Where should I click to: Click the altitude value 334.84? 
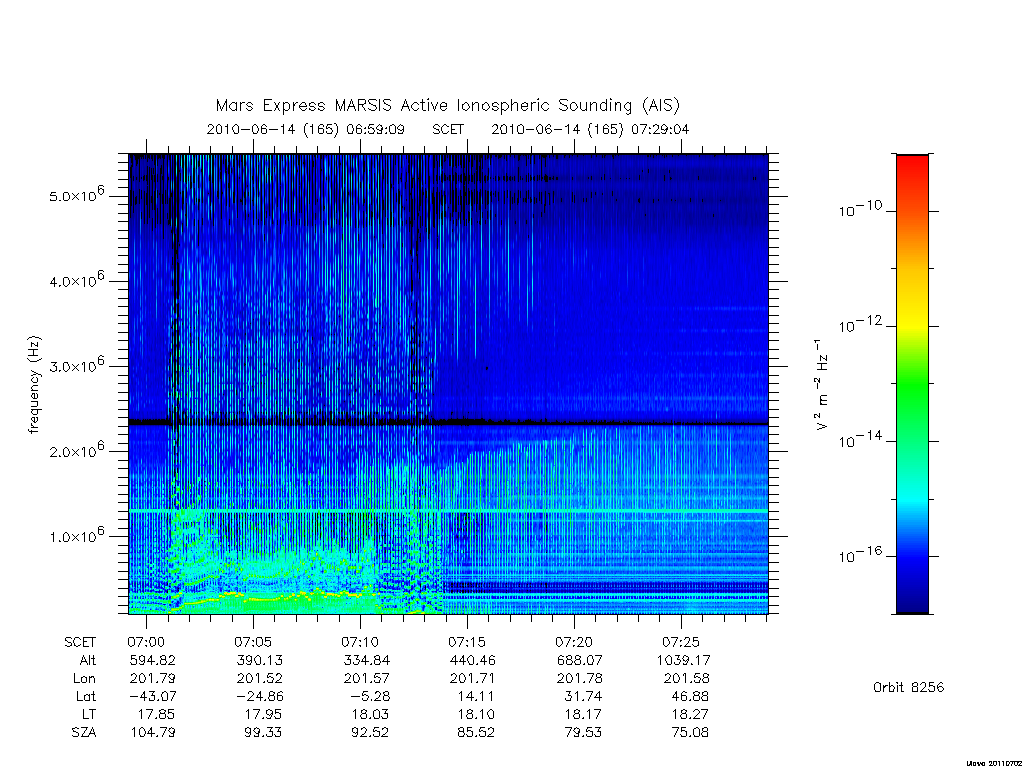(366, 660)
